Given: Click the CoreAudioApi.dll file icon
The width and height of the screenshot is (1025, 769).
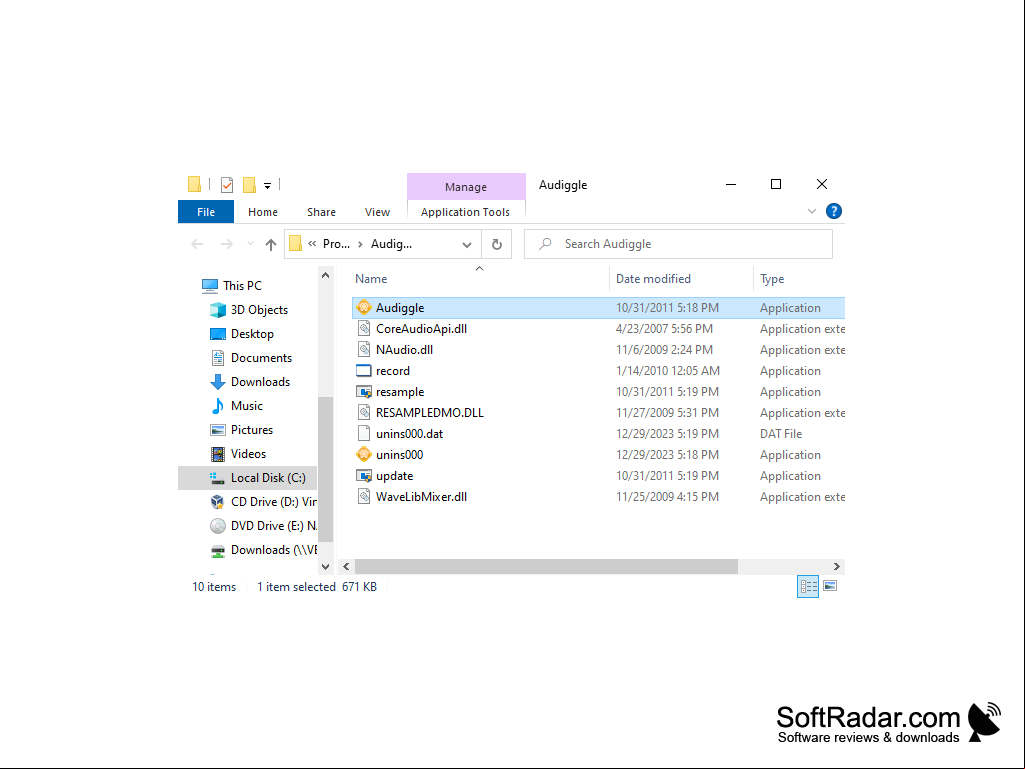Looking at the screenshot, I should pos(363,328).
